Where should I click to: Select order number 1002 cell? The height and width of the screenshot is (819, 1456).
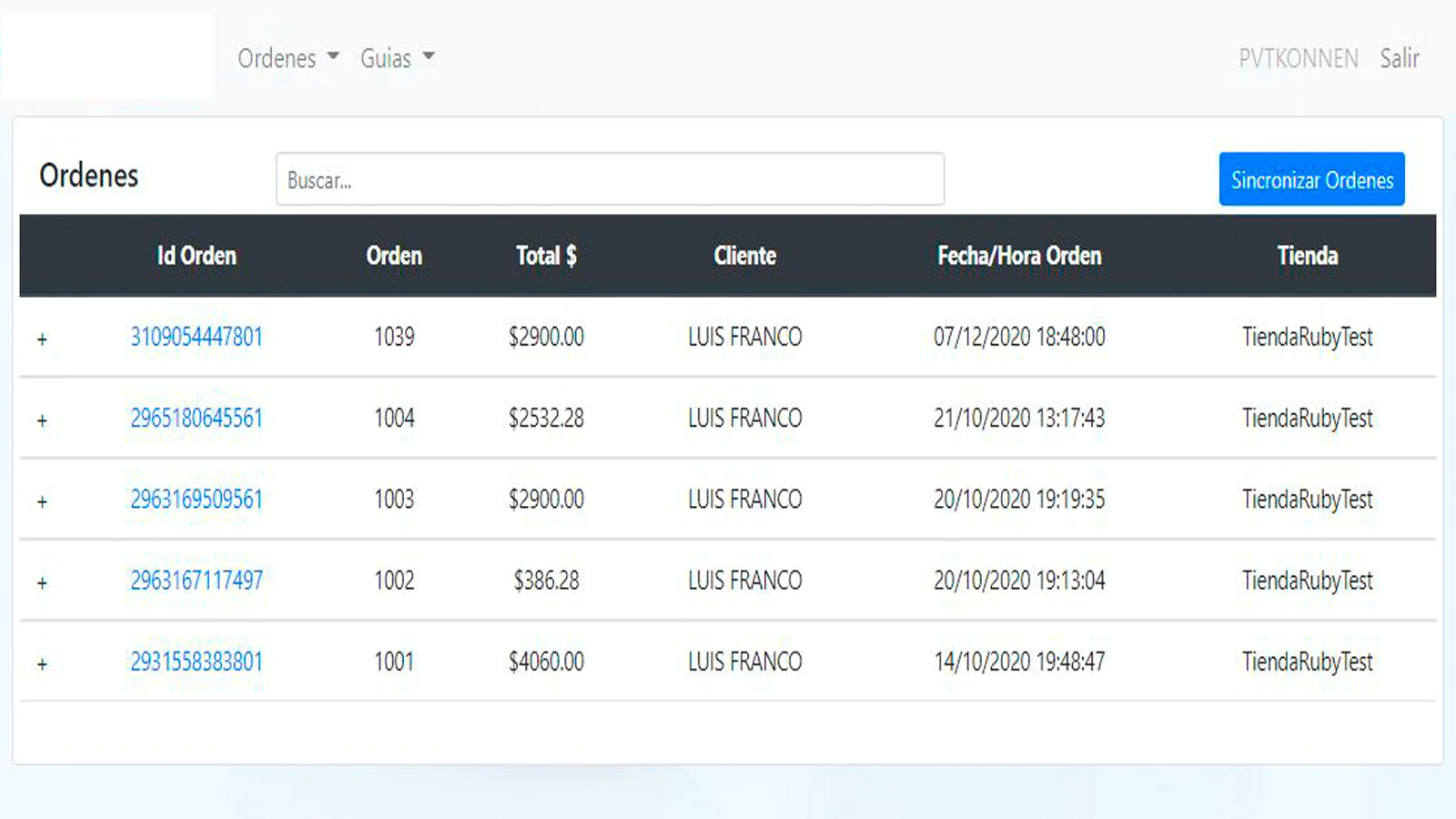(394, 581)
